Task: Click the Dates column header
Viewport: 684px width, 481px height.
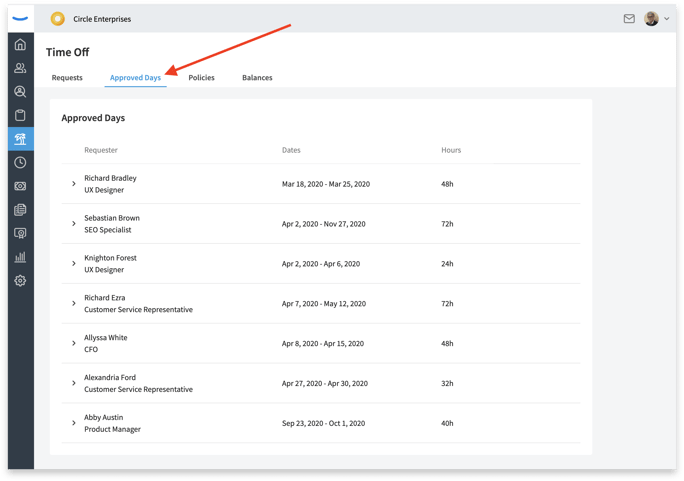Action: tap(291, 150)
